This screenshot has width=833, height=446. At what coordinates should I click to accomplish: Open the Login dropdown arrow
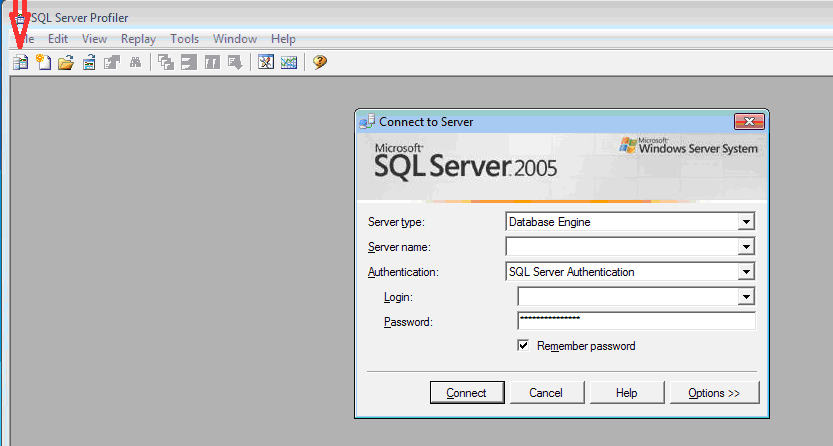pyautogui.click(x=746, y=297)
